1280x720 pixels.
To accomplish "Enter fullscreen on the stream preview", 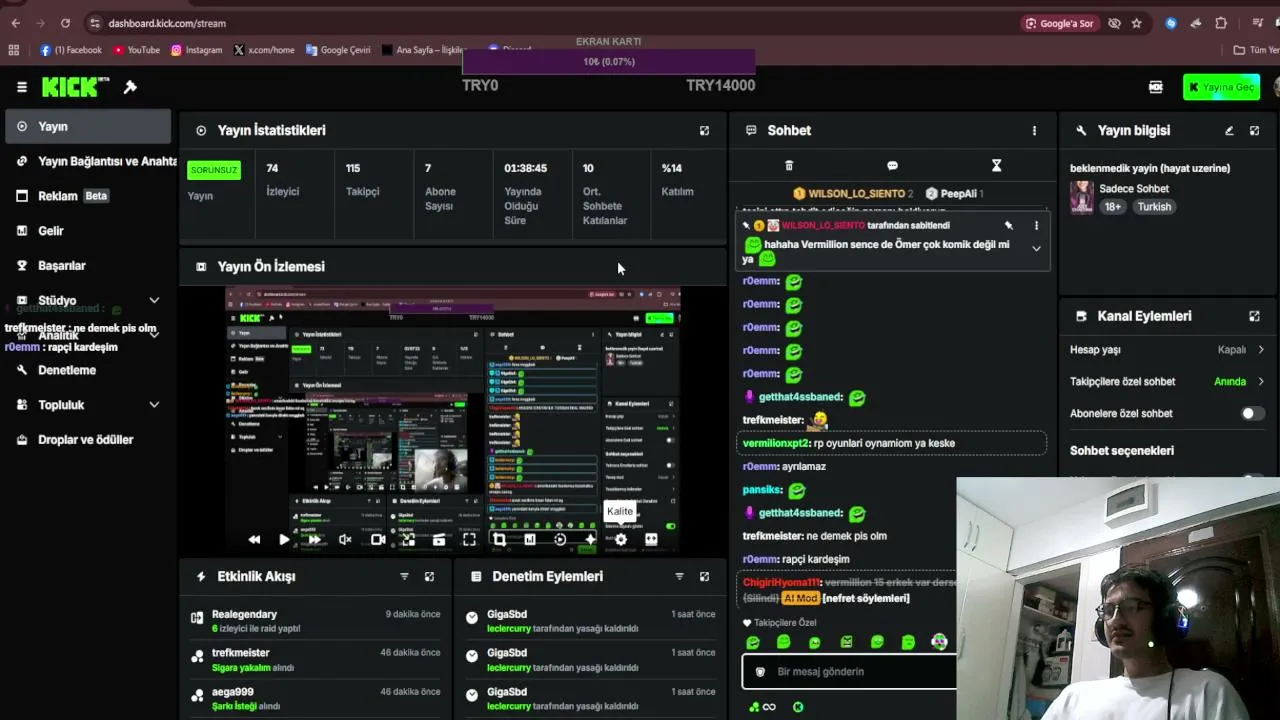I will click(469, 539).
